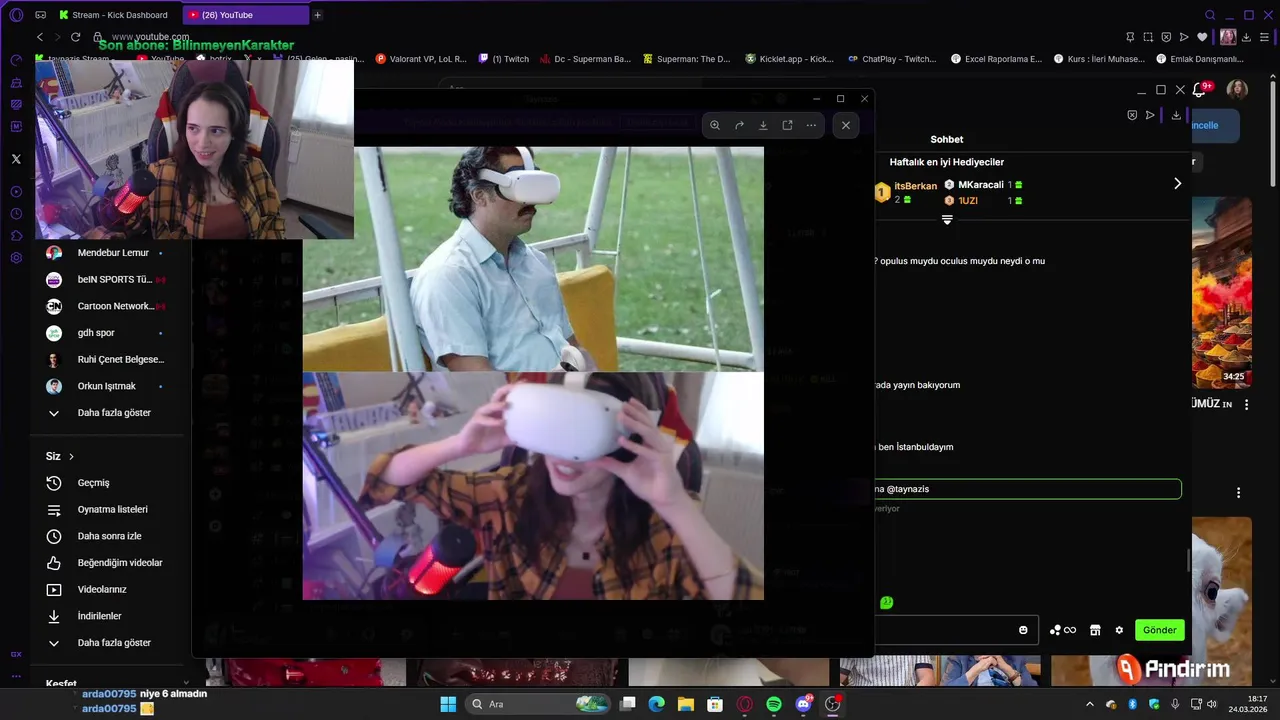This screenshot has height=720, width=1280.
Task: Click the taskbar Ara search box
Action: [x=536, y=704]
